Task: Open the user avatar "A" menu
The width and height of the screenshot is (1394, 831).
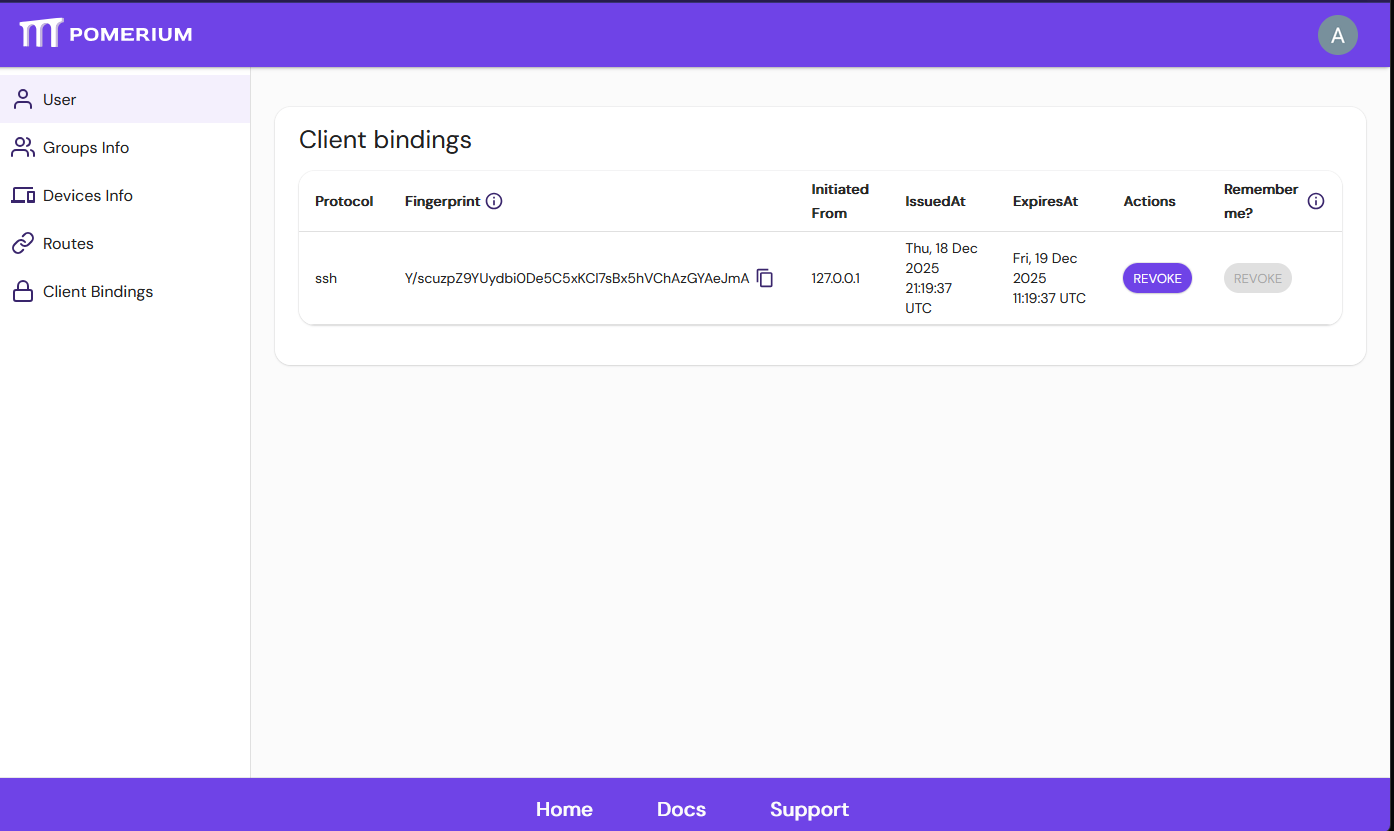Action: tap(1337, 35)
